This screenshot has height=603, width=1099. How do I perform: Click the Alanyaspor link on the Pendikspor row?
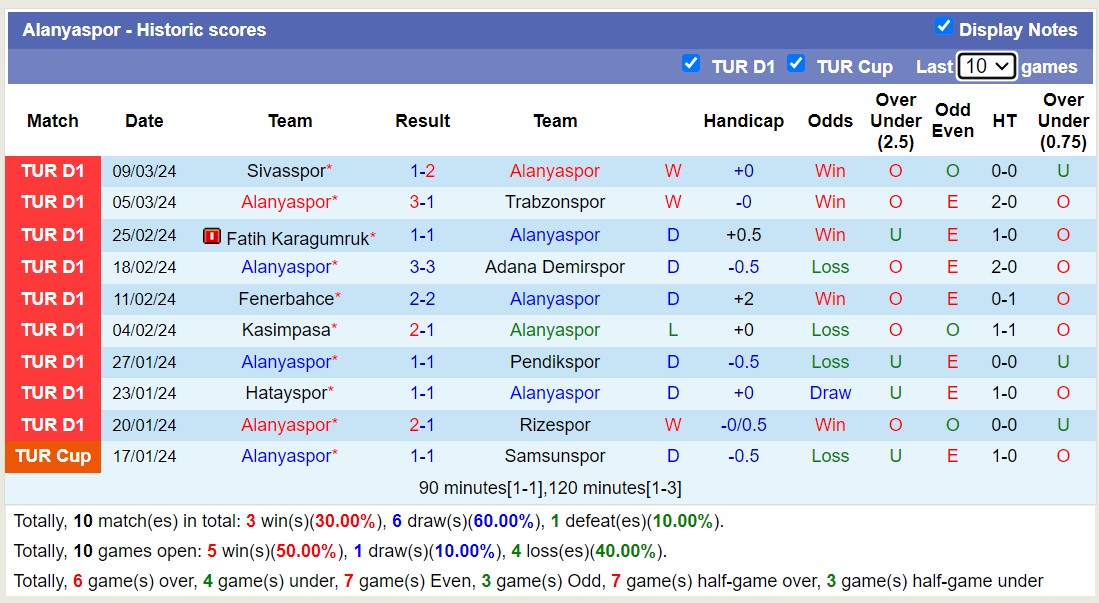coord(289,361)
